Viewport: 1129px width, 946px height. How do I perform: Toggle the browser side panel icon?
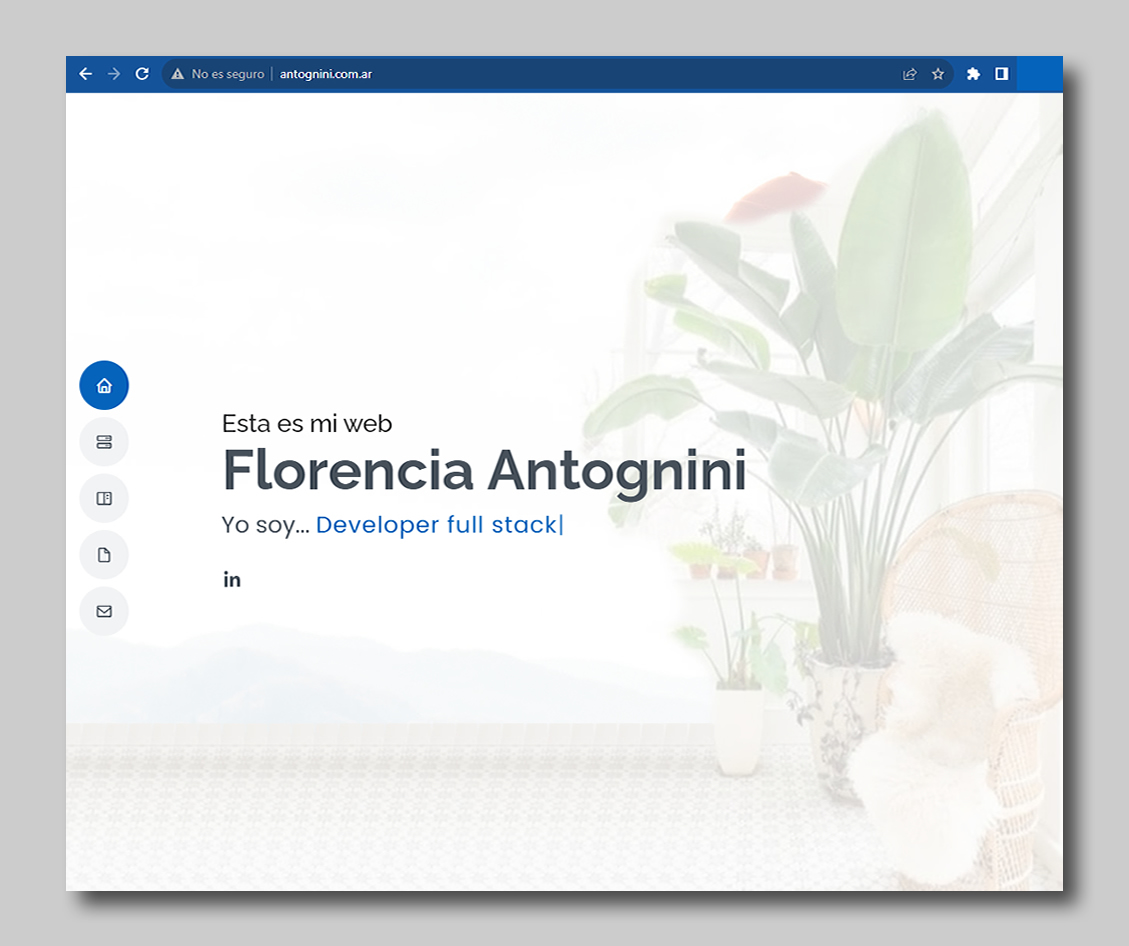point(1002,74)
